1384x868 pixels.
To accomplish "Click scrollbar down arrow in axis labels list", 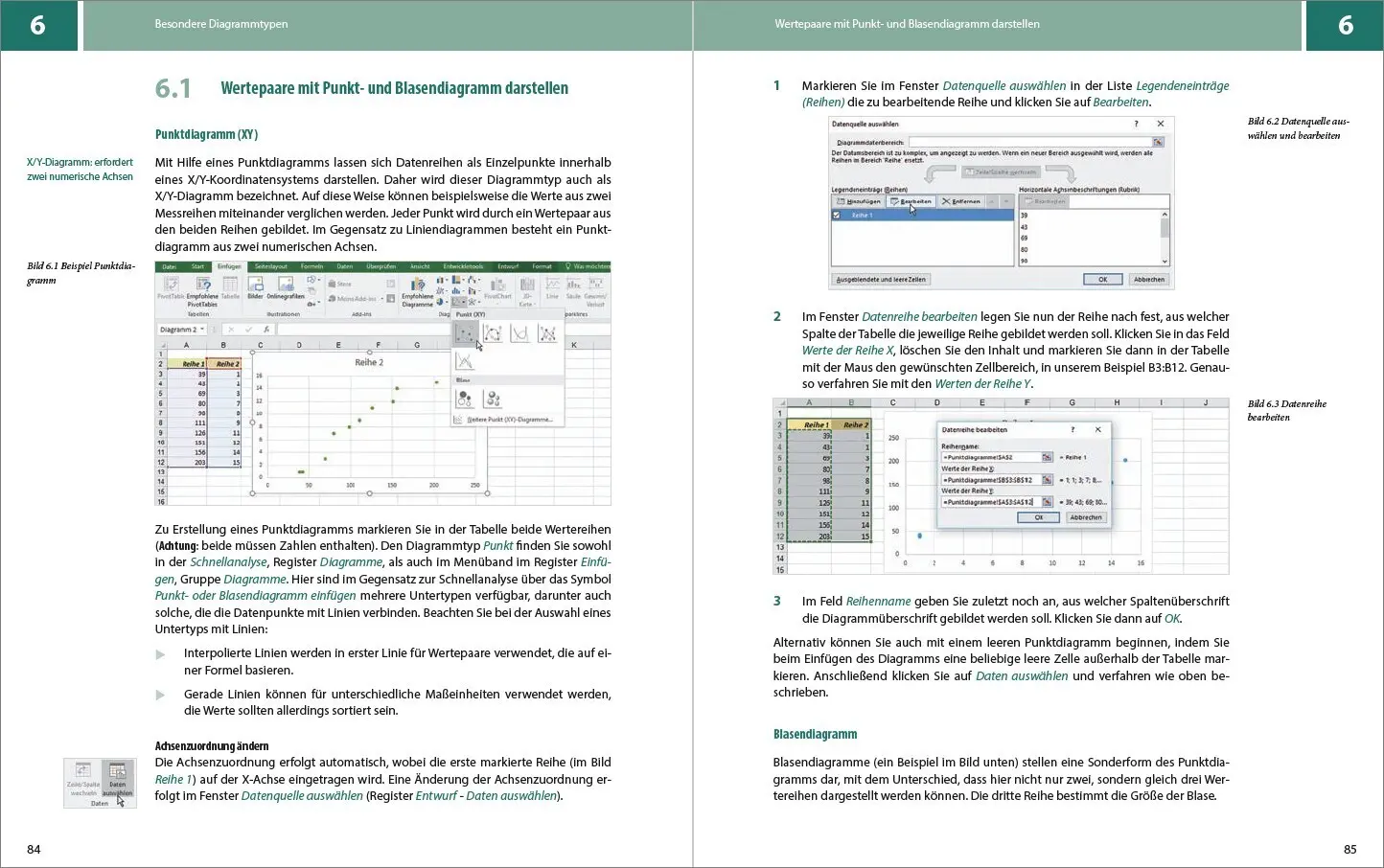I will pos(1165,262).
